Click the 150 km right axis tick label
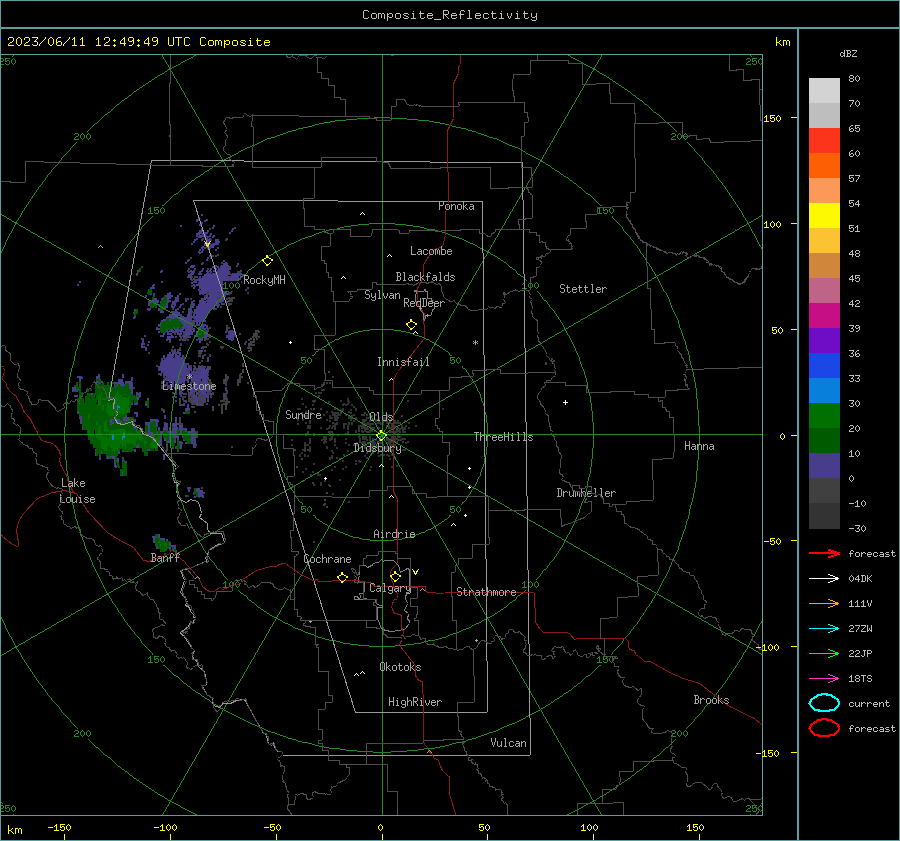Viewport: 900px width, 841px height. point(772,118)
